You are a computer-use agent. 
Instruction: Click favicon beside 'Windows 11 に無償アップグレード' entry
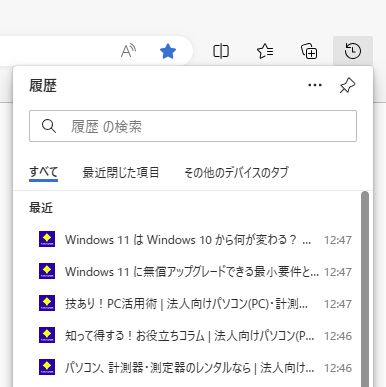click(x=47, y=271)
